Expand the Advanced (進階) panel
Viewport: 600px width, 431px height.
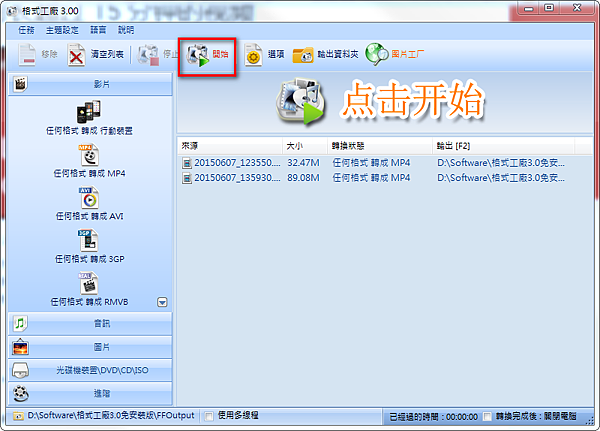[90, 393]
